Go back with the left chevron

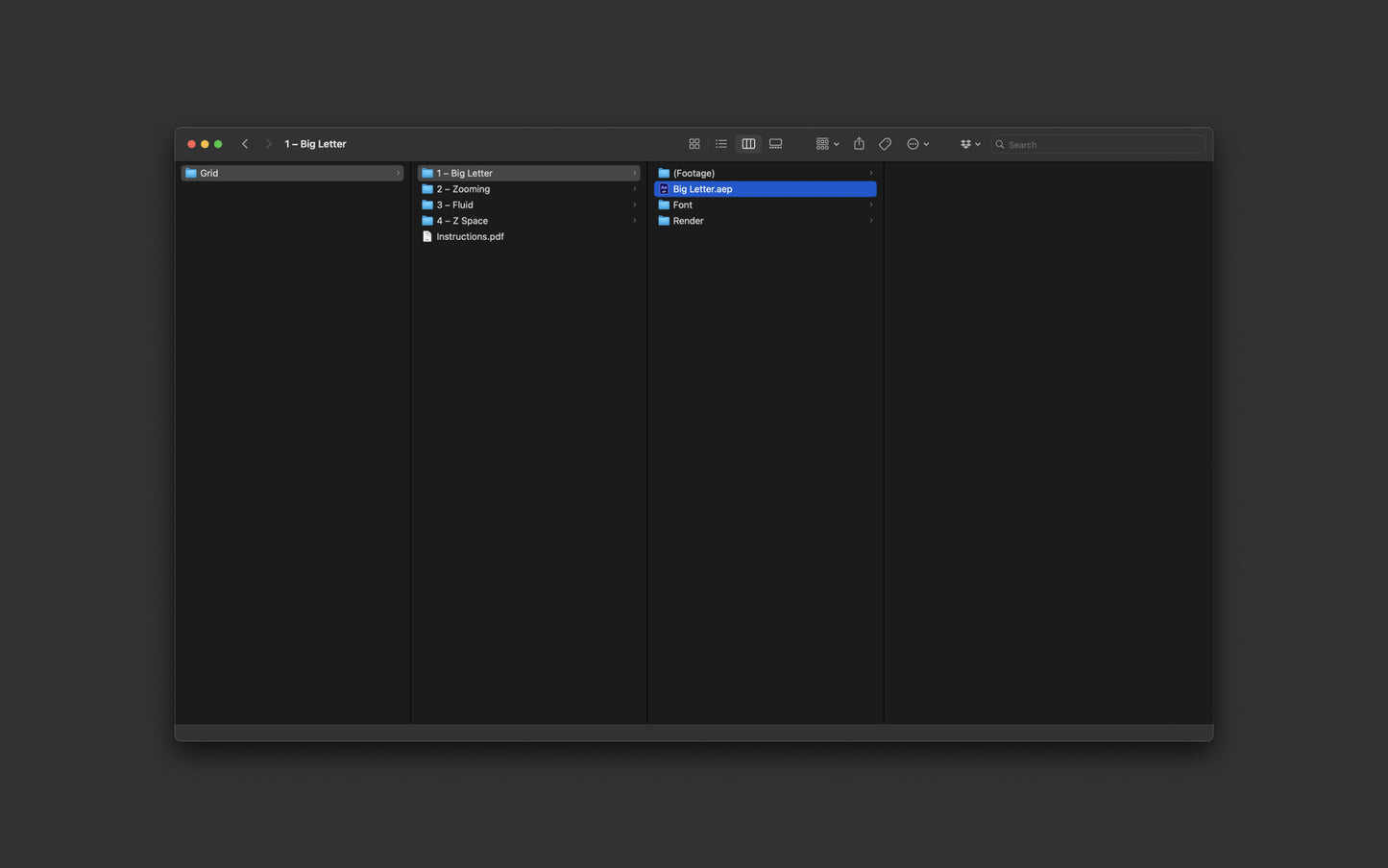245,144
